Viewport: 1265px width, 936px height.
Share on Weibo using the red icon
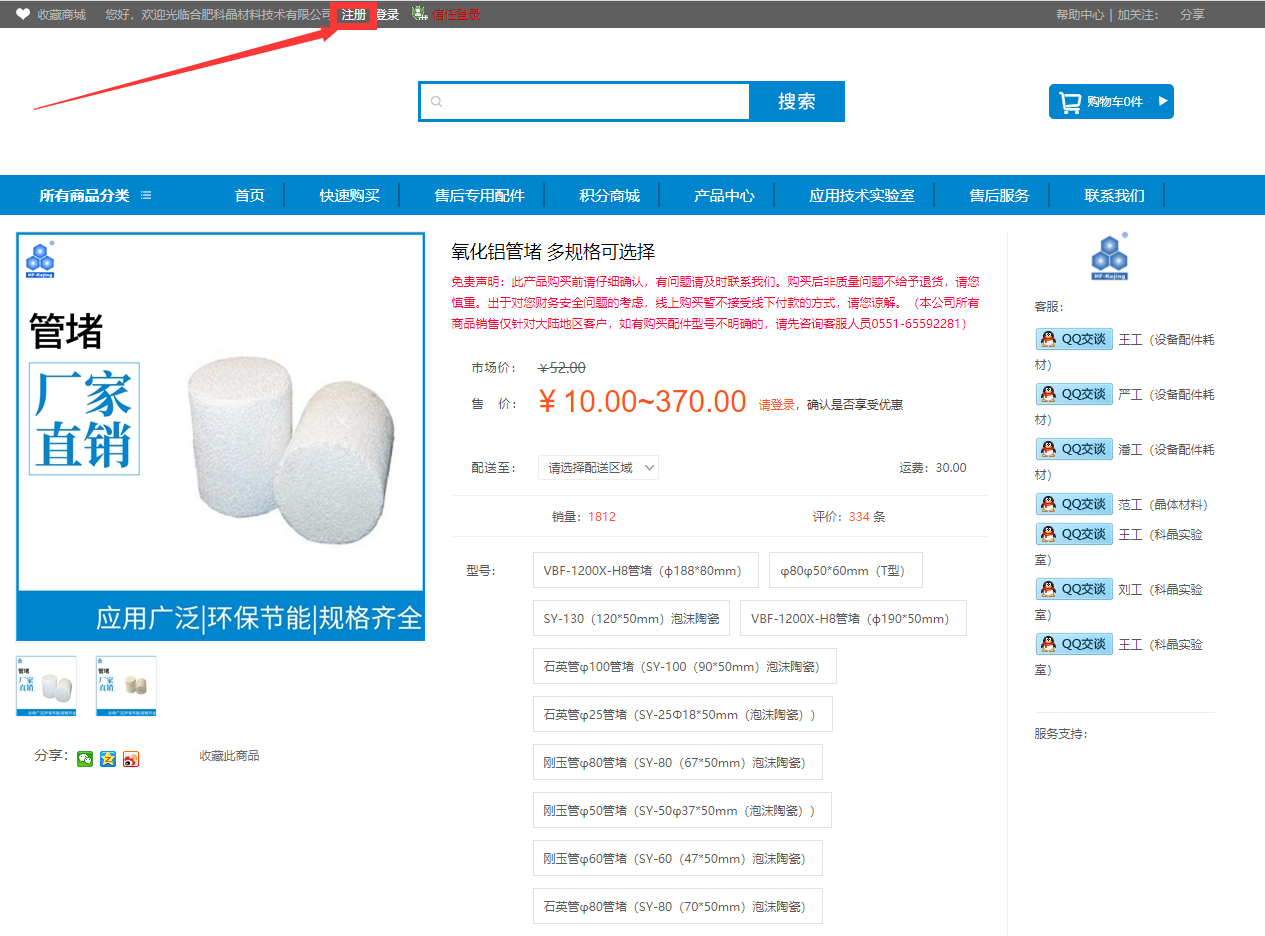(x=131, y=759)
